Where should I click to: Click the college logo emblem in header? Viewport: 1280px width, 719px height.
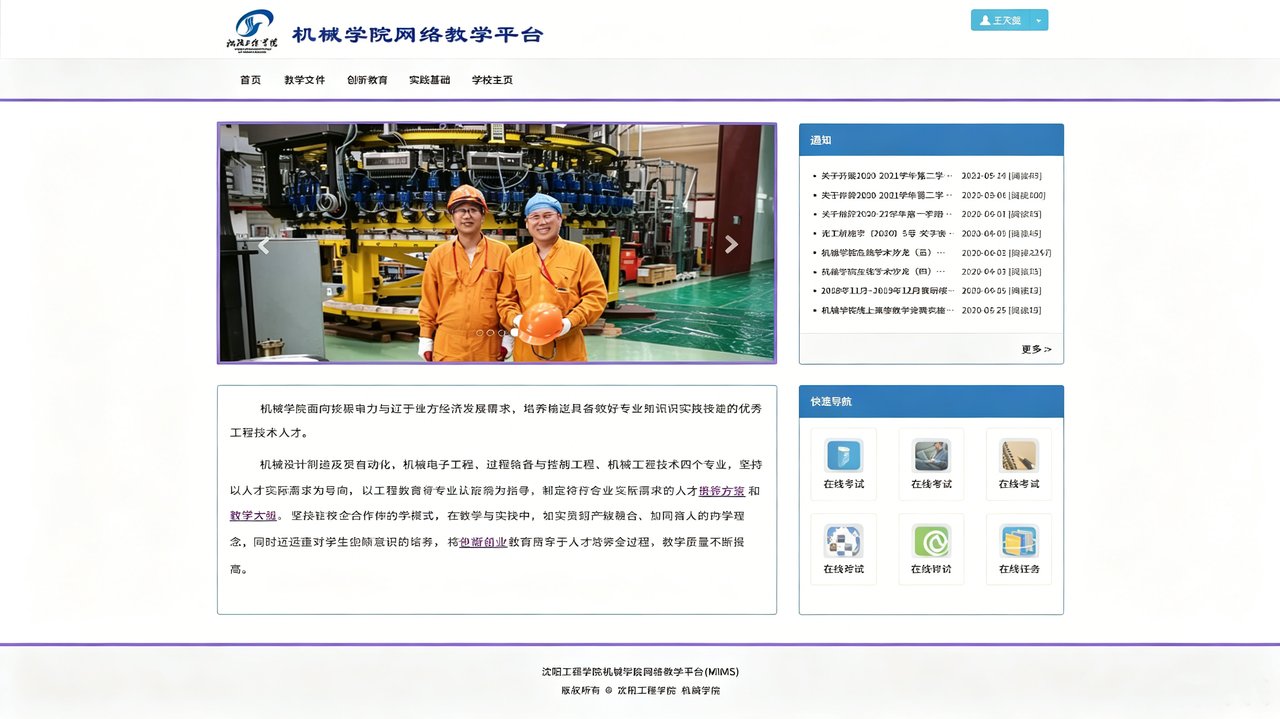pyautogui.click(x=252, y=30)
